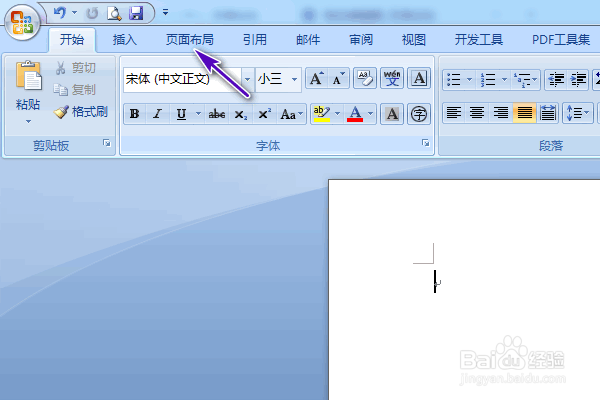Image resolution: width=600 pixels, height=400 pixels.
Task: Open the 引用 tab
Action: (x=255, y=39)
